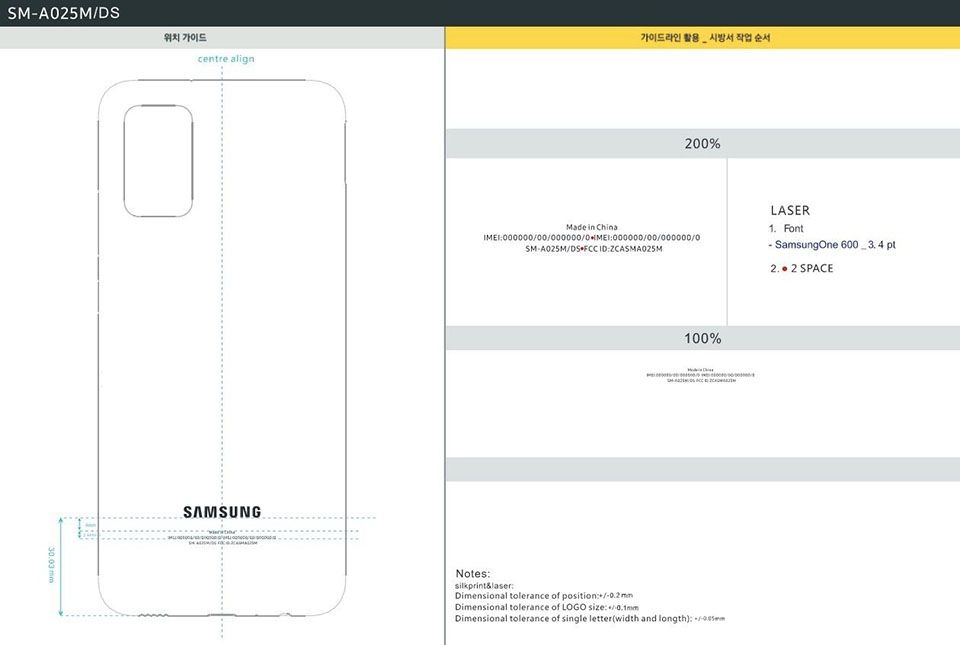Click the LASER heading
The height and width of the screenshot is (645, 960).
tap(789, 210)
